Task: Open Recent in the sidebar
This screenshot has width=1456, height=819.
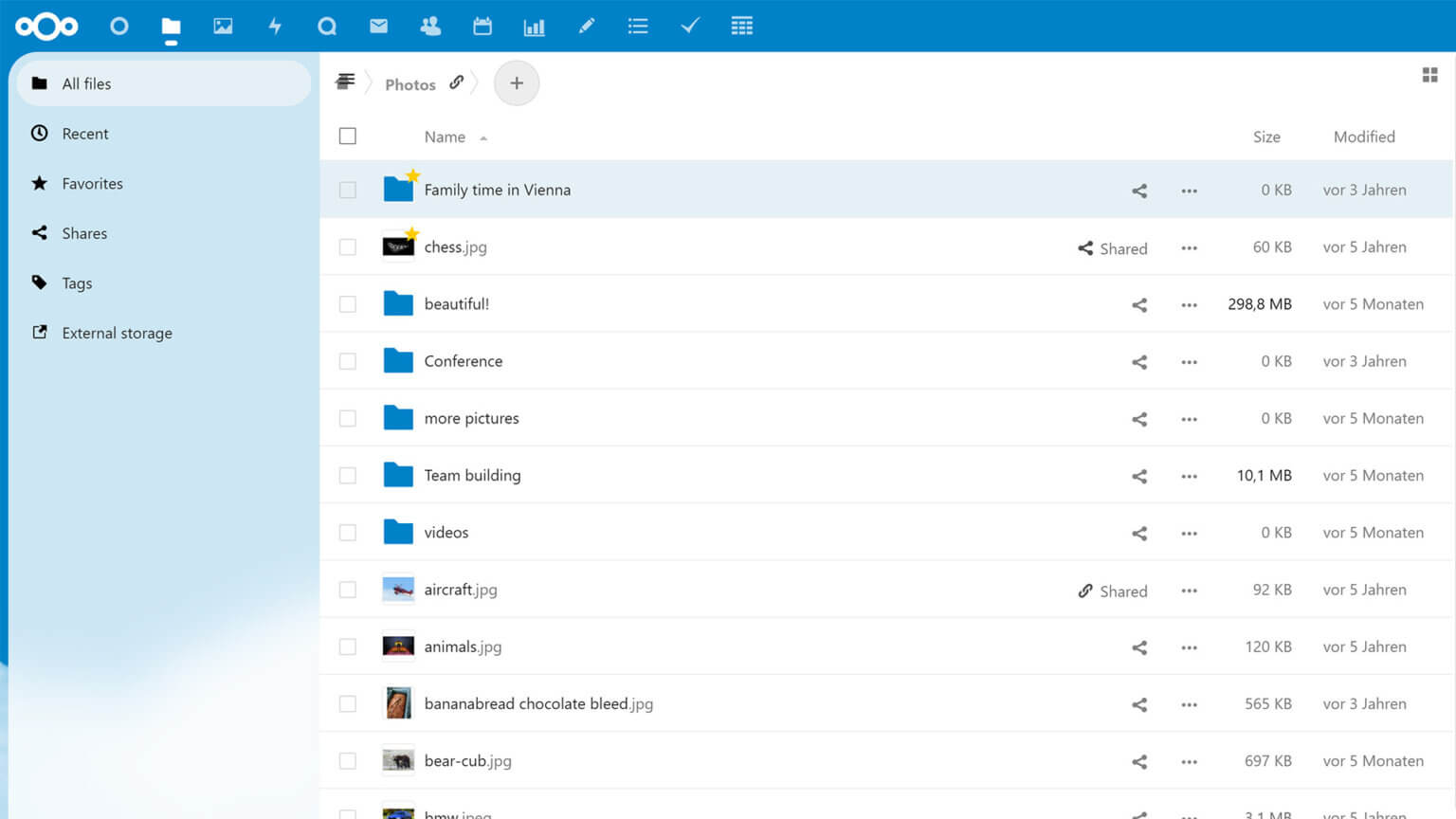Action: [x=85, y=134]
